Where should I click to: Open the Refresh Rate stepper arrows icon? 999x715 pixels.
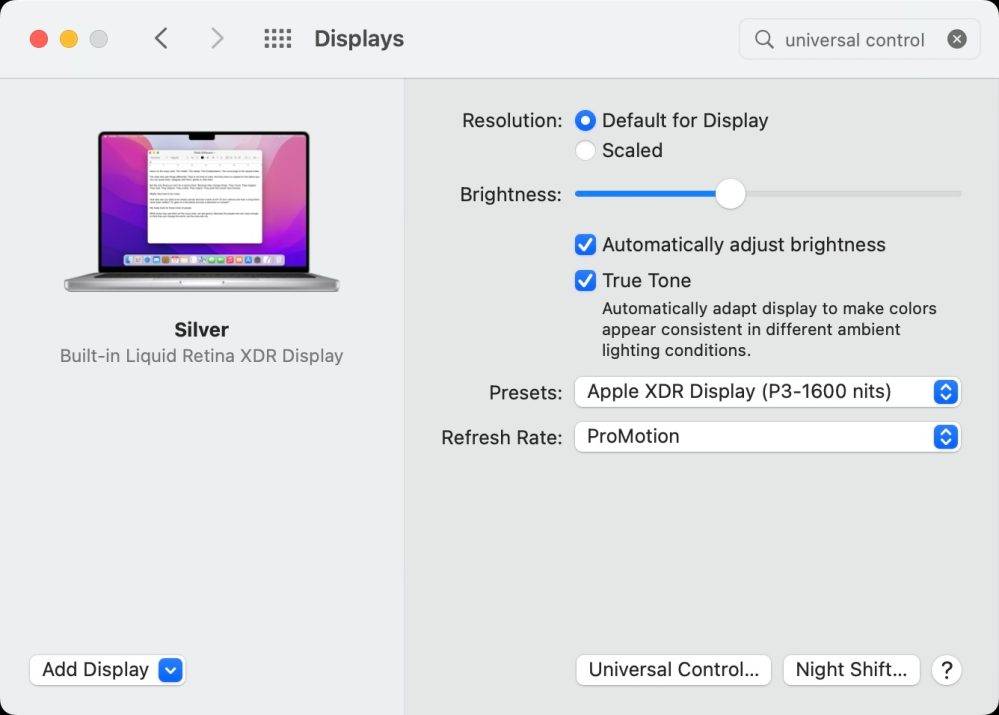945,437
